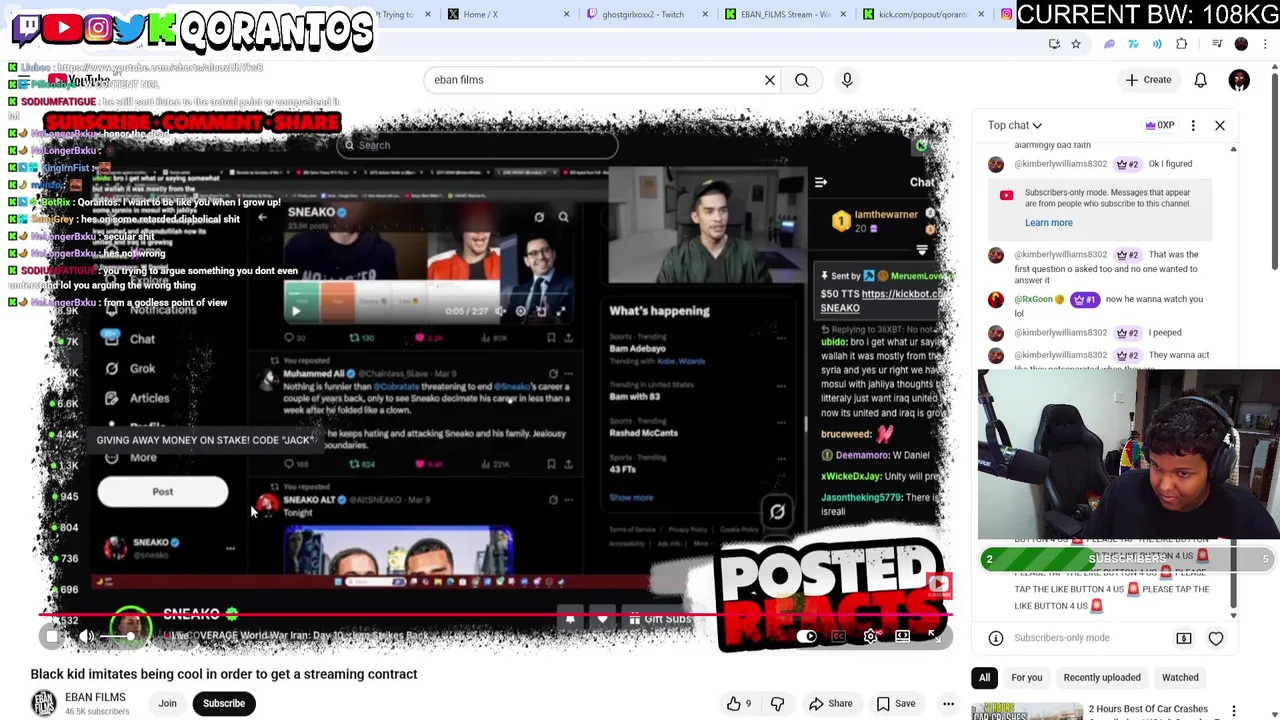Select the 'For you' filter chip
This screenshot has width=1280, height=720.
pyautogui.click(x=1026, y=678)
